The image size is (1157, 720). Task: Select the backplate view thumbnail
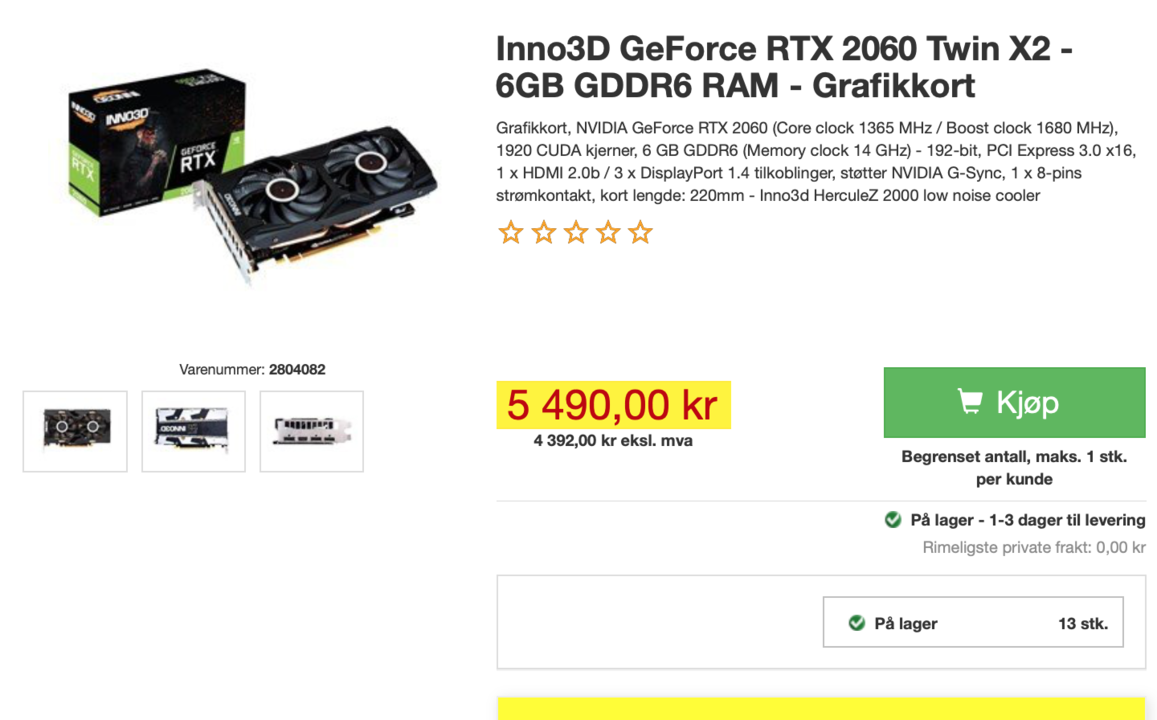(x=193, y=431)
